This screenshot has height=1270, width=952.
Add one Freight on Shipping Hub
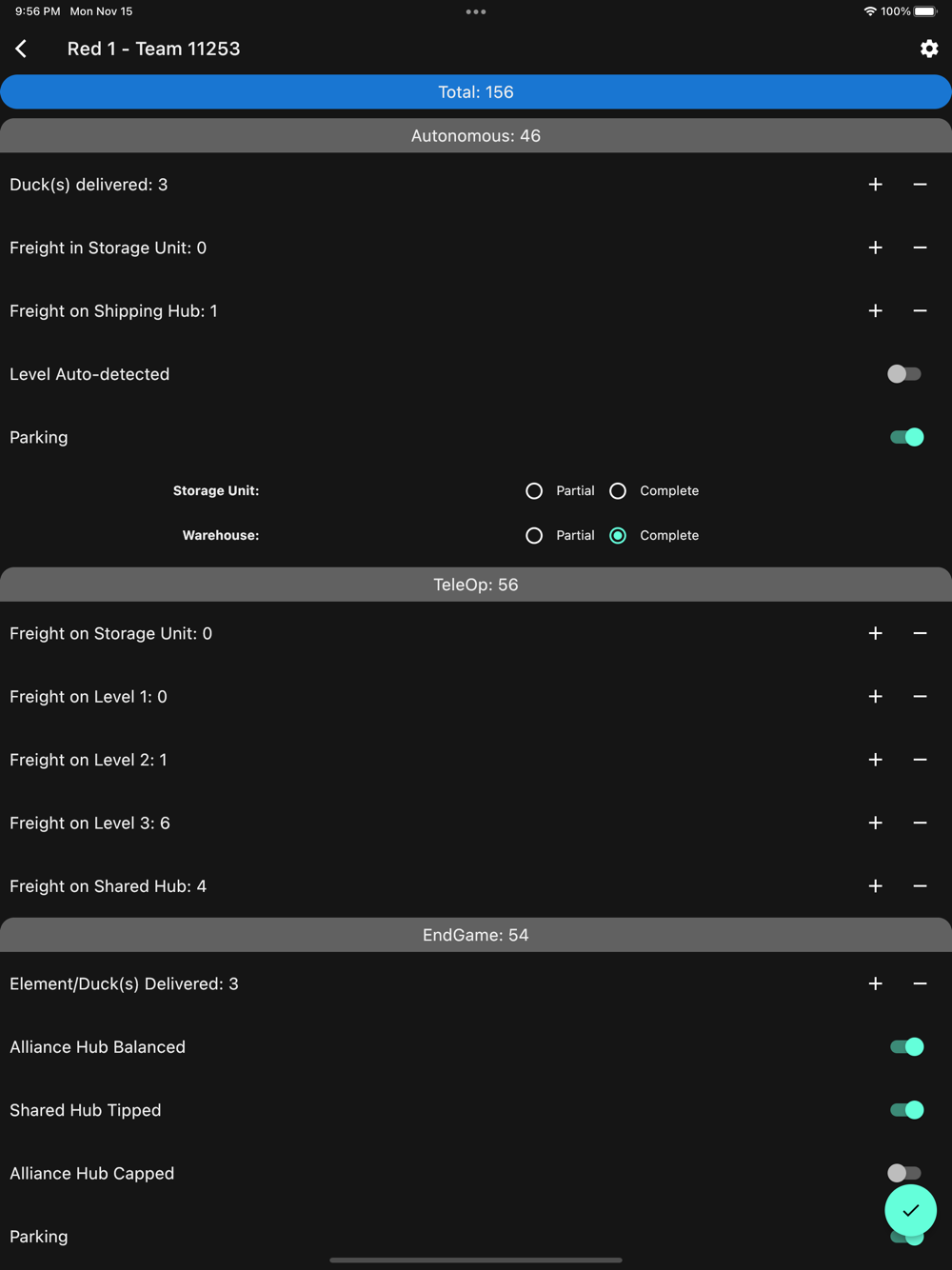click(x=876, y=311)
